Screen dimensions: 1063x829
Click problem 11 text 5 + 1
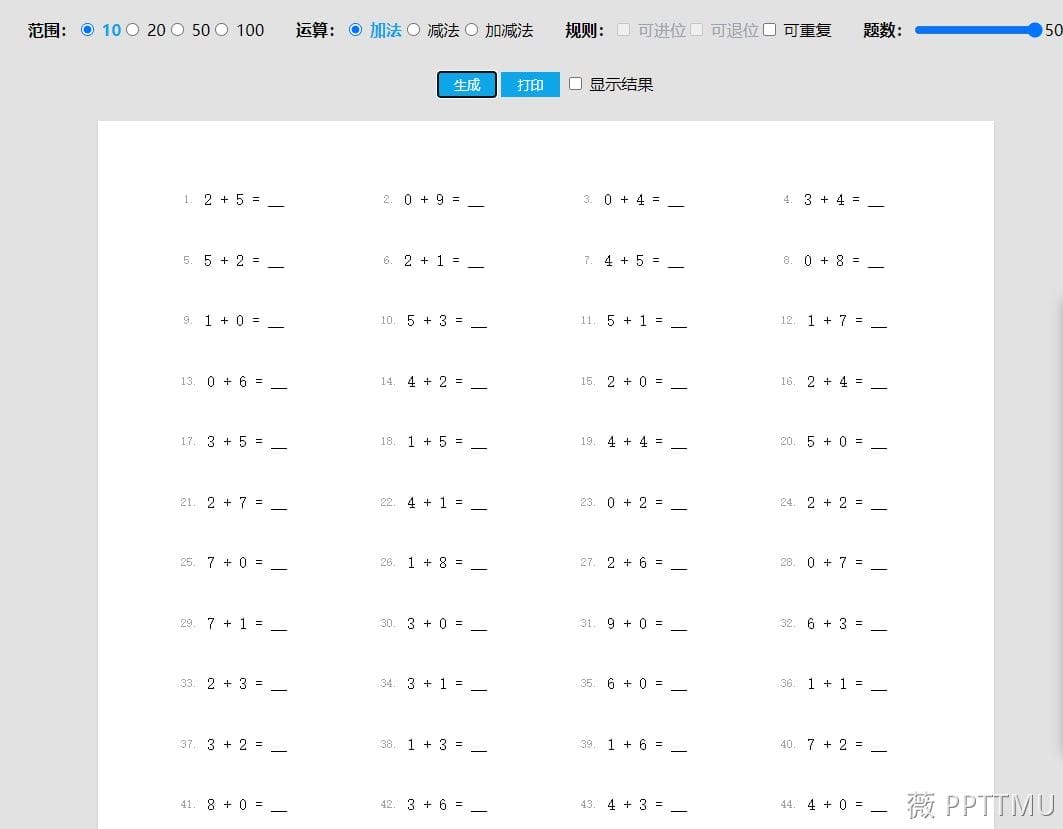tap(626, 321)
